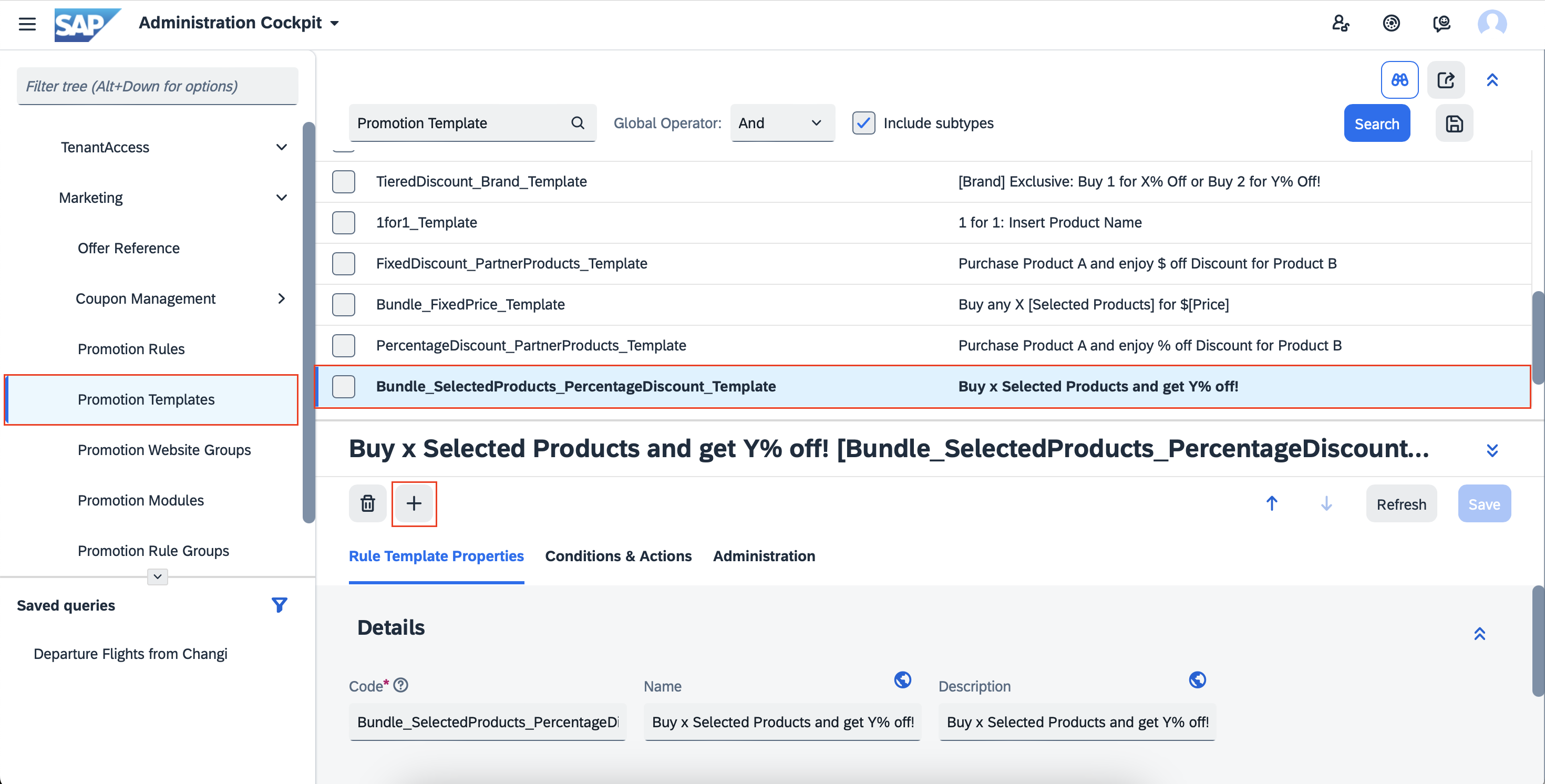Click the Promotion Template search type field

tap(472, 123)
